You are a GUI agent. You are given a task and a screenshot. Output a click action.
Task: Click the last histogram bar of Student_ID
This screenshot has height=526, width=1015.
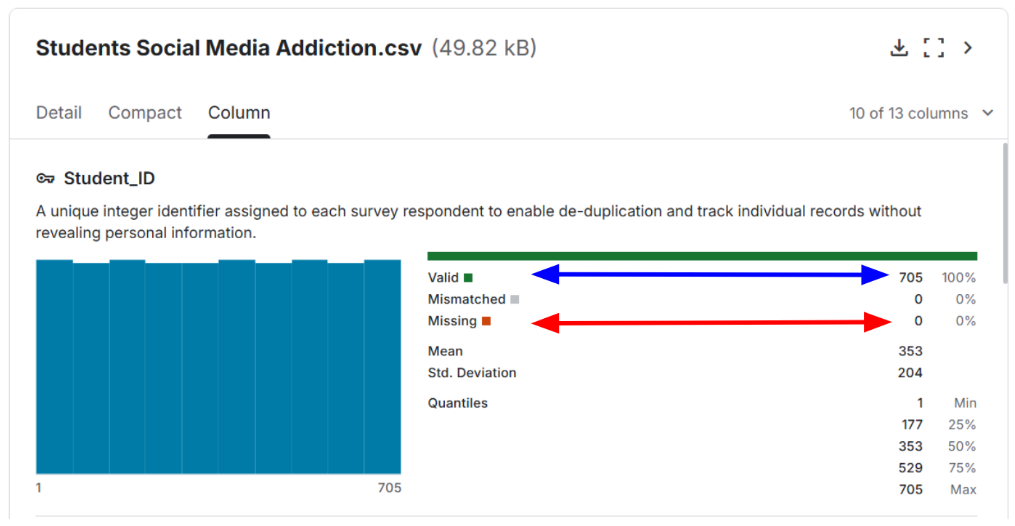pos(382,366)
